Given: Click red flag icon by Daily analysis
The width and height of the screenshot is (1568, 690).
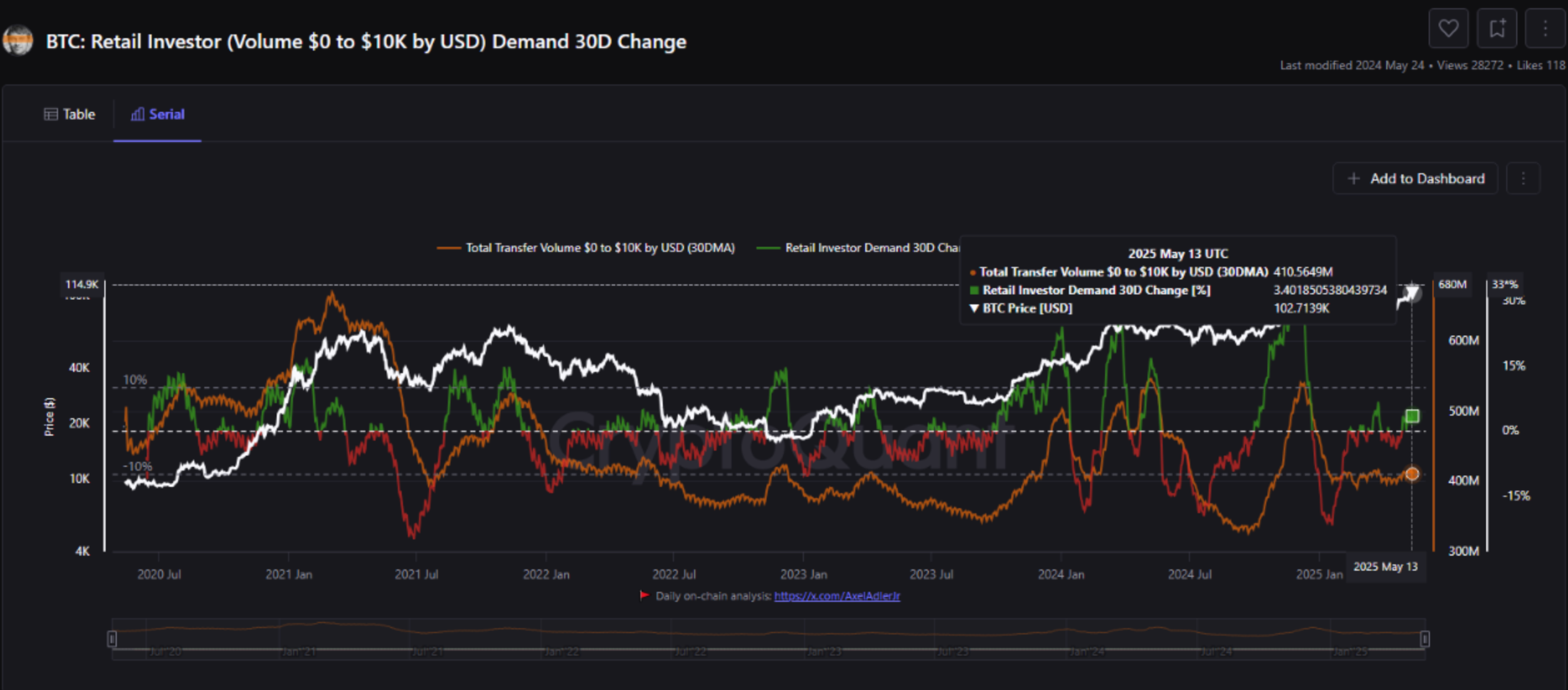Looking at the screenshot, I should 644,596.
